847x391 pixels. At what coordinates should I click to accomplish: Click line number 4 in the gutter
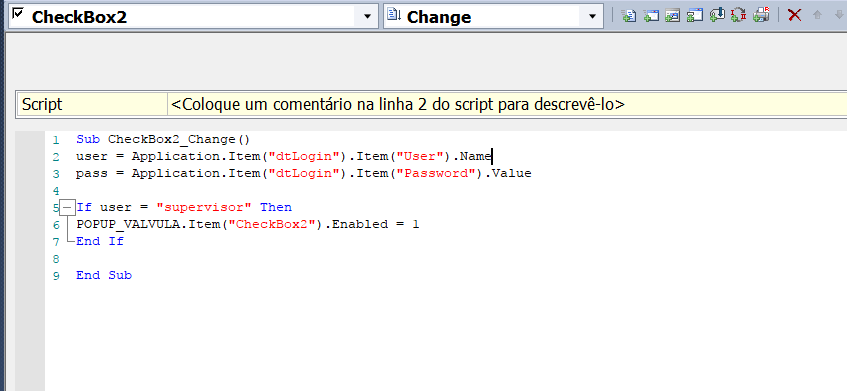[x=56, y=191]
